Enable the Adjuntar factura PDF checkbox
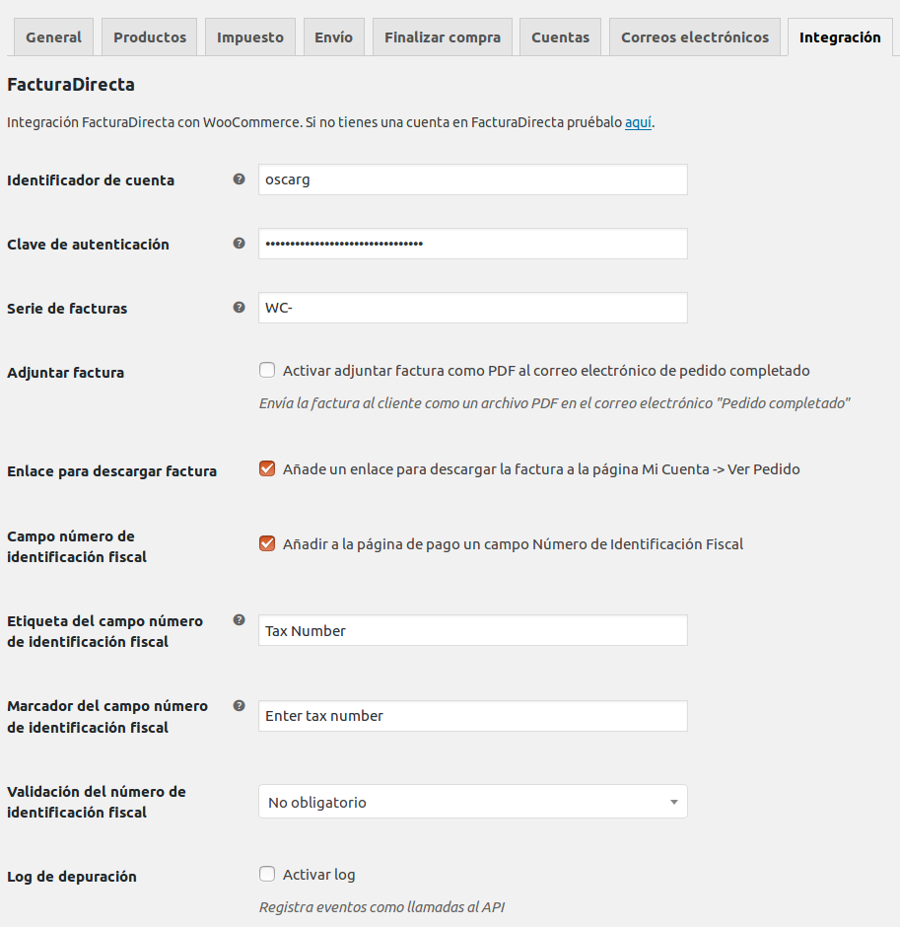This screenshot has width=900, height=927. [x=267, y=370]
